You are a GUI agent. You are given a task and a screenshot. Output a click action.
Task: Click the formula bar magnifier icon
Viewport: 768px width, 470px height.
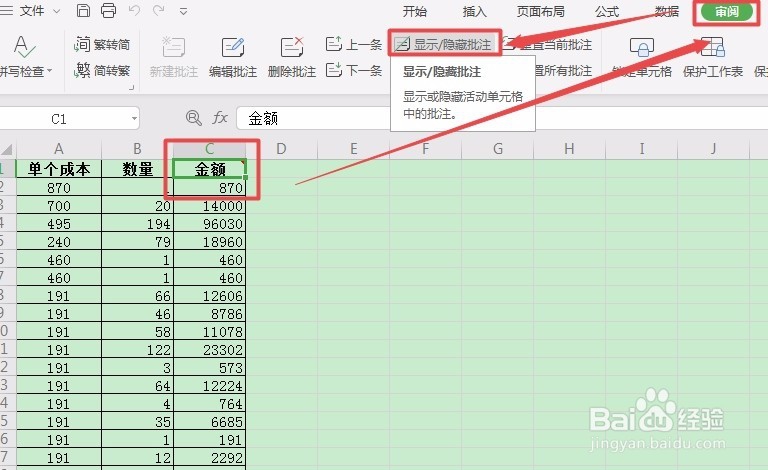coord(194,118)
